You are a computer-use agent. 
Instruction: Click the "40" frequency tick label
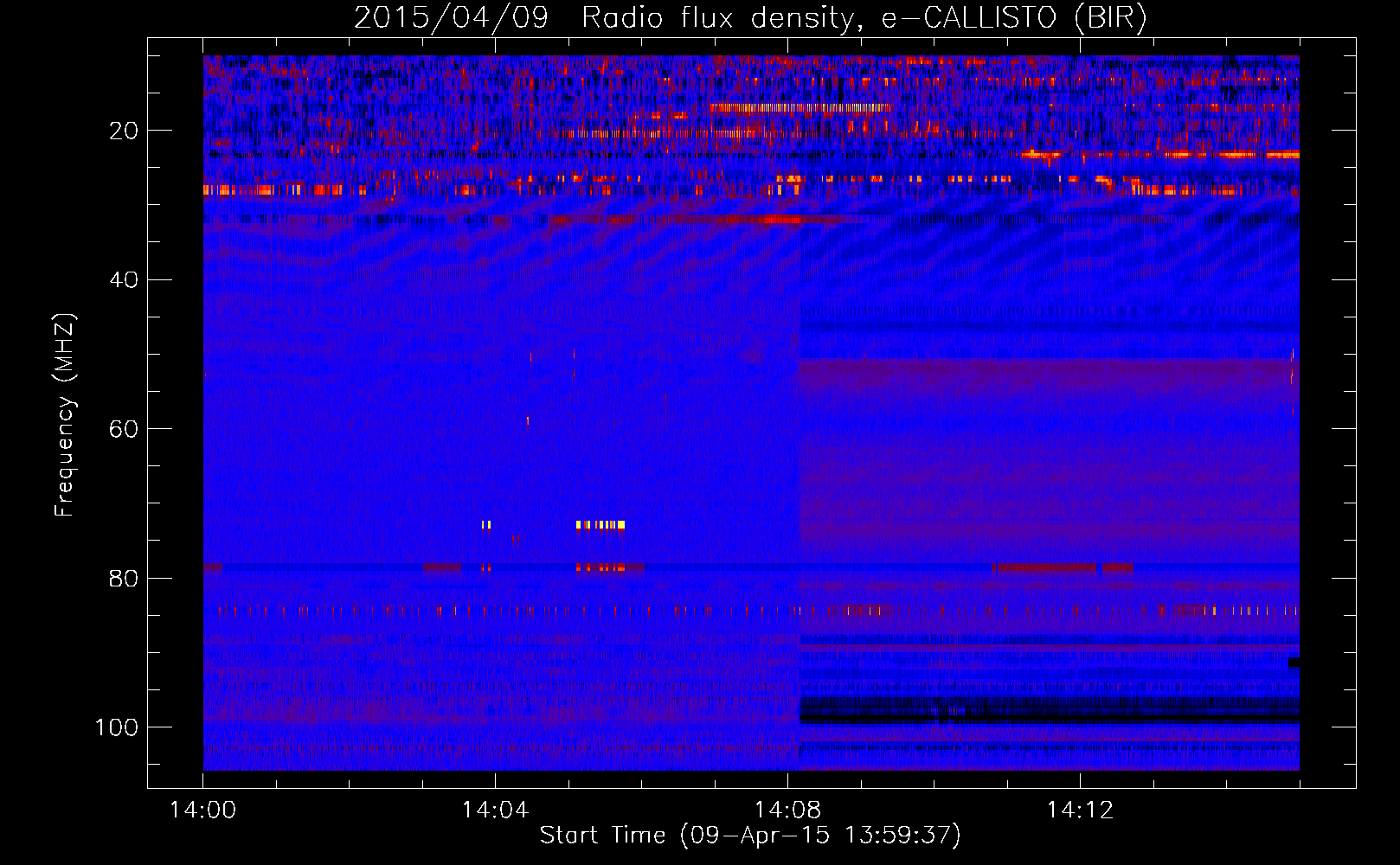tap(124, 280)
